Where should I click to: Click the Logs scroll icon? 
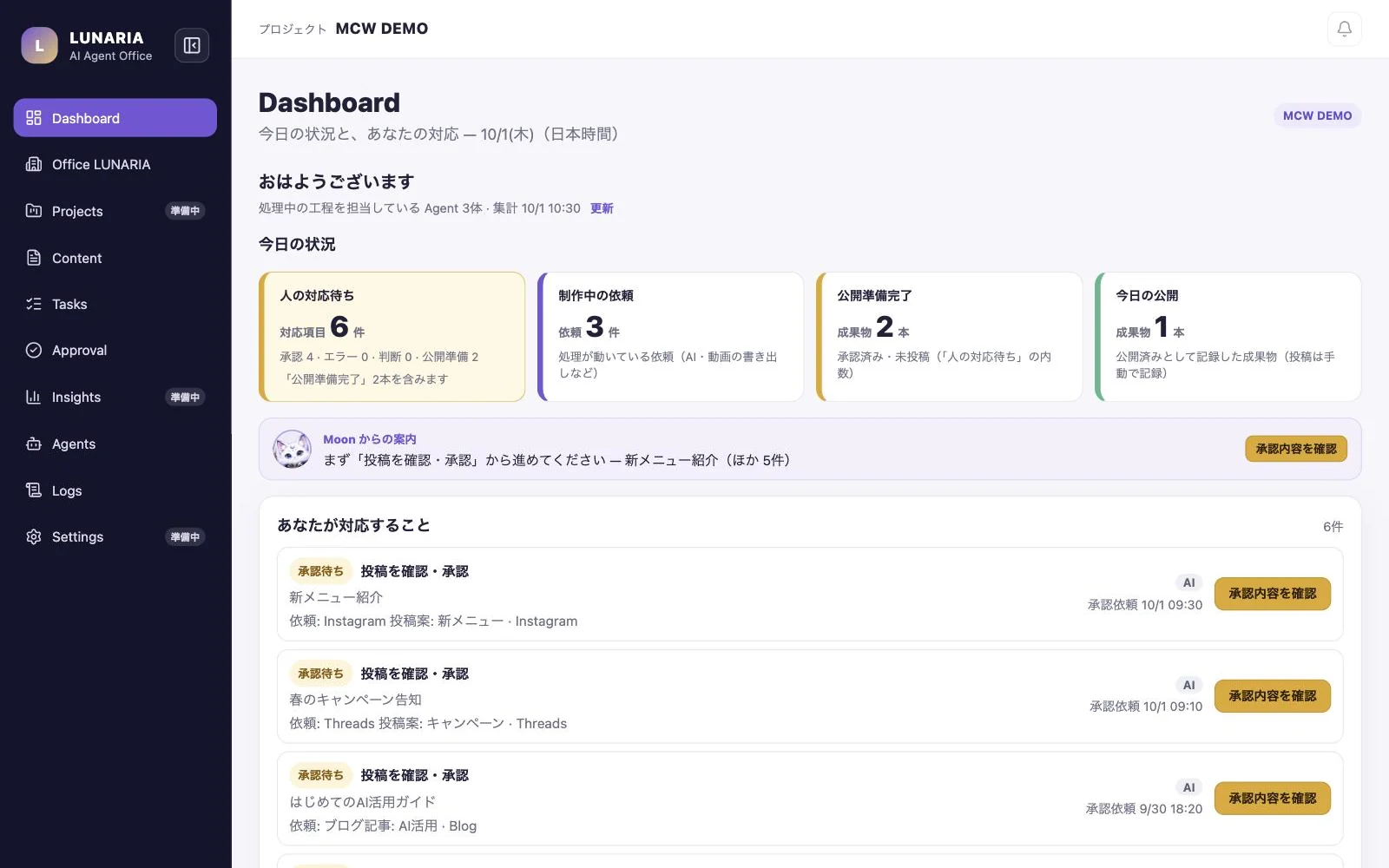tap(34, 490)
